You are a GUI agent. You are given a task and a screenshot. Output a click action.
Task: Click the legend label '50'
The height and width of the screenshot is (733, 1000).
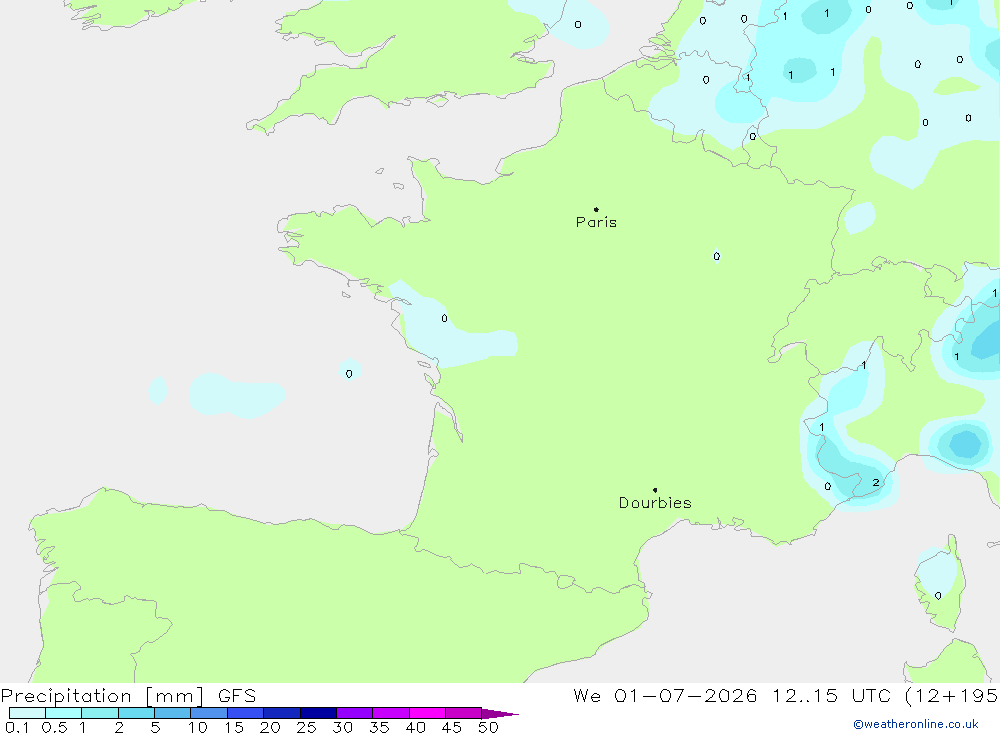pyautogui.click(x=488, y=727)
